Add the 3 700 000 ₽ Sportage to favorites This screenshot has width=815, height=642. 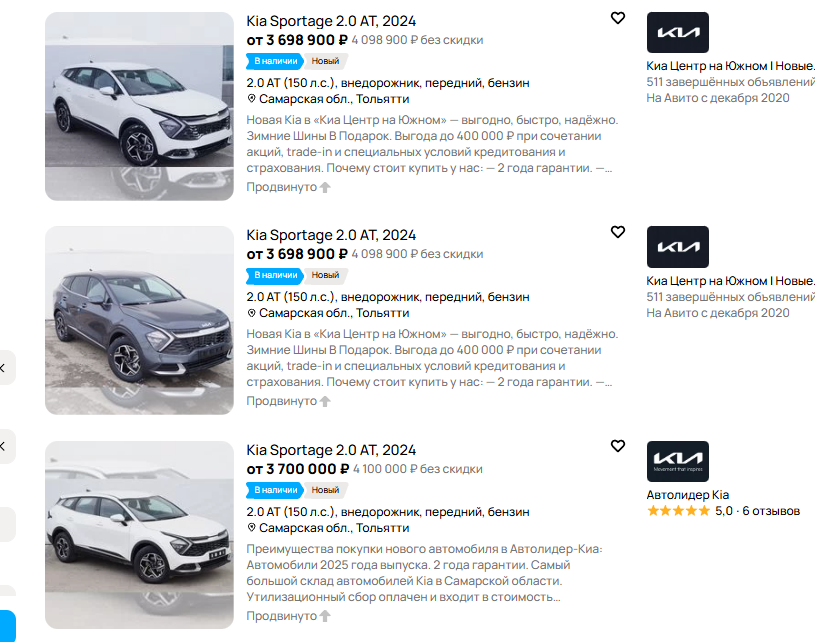(618, 446)
